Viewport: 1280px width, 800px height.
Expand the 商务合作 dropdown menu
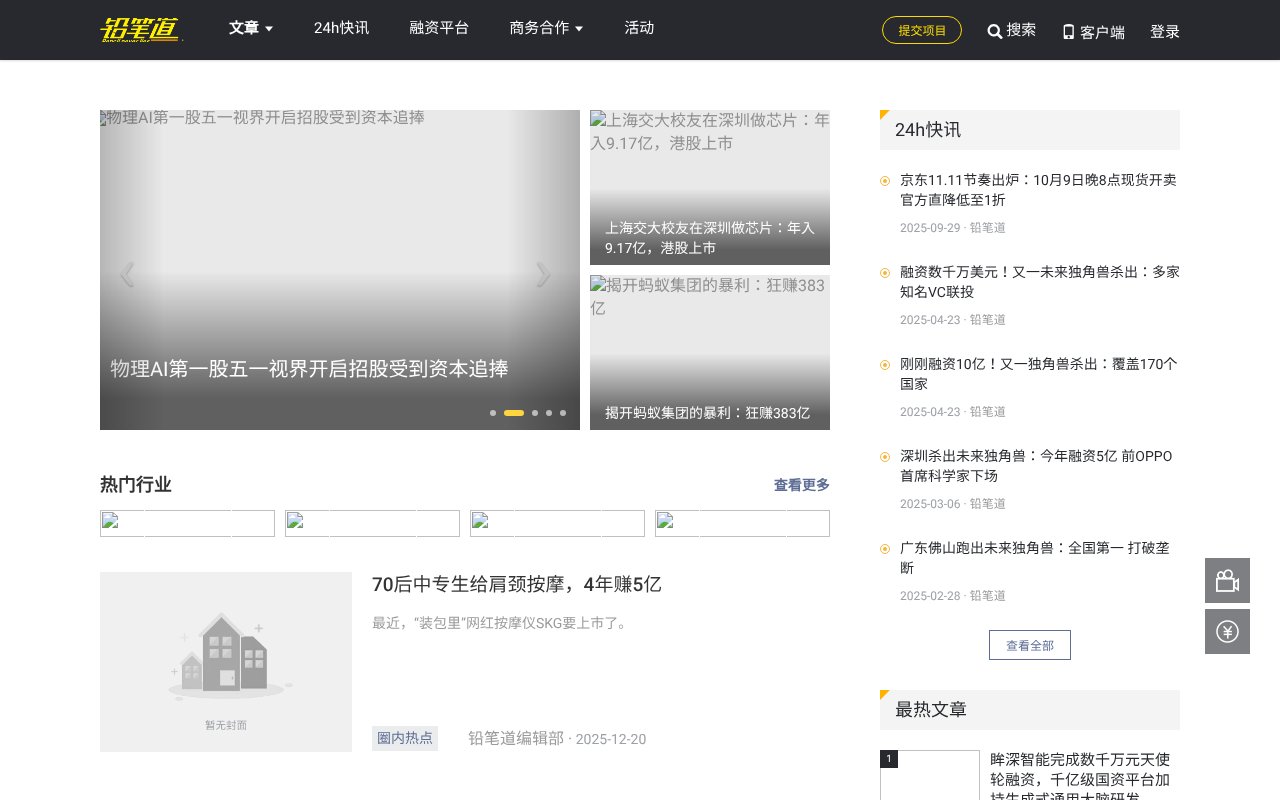545,28
